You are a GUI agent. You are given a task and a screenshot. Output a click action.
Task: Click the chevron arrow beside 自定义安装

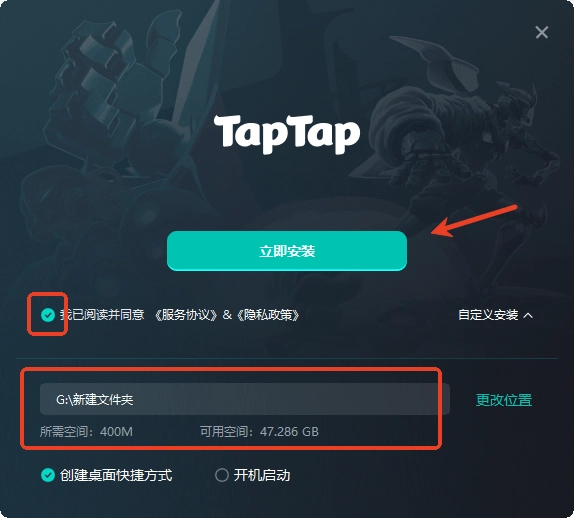[x=528, y=315]
